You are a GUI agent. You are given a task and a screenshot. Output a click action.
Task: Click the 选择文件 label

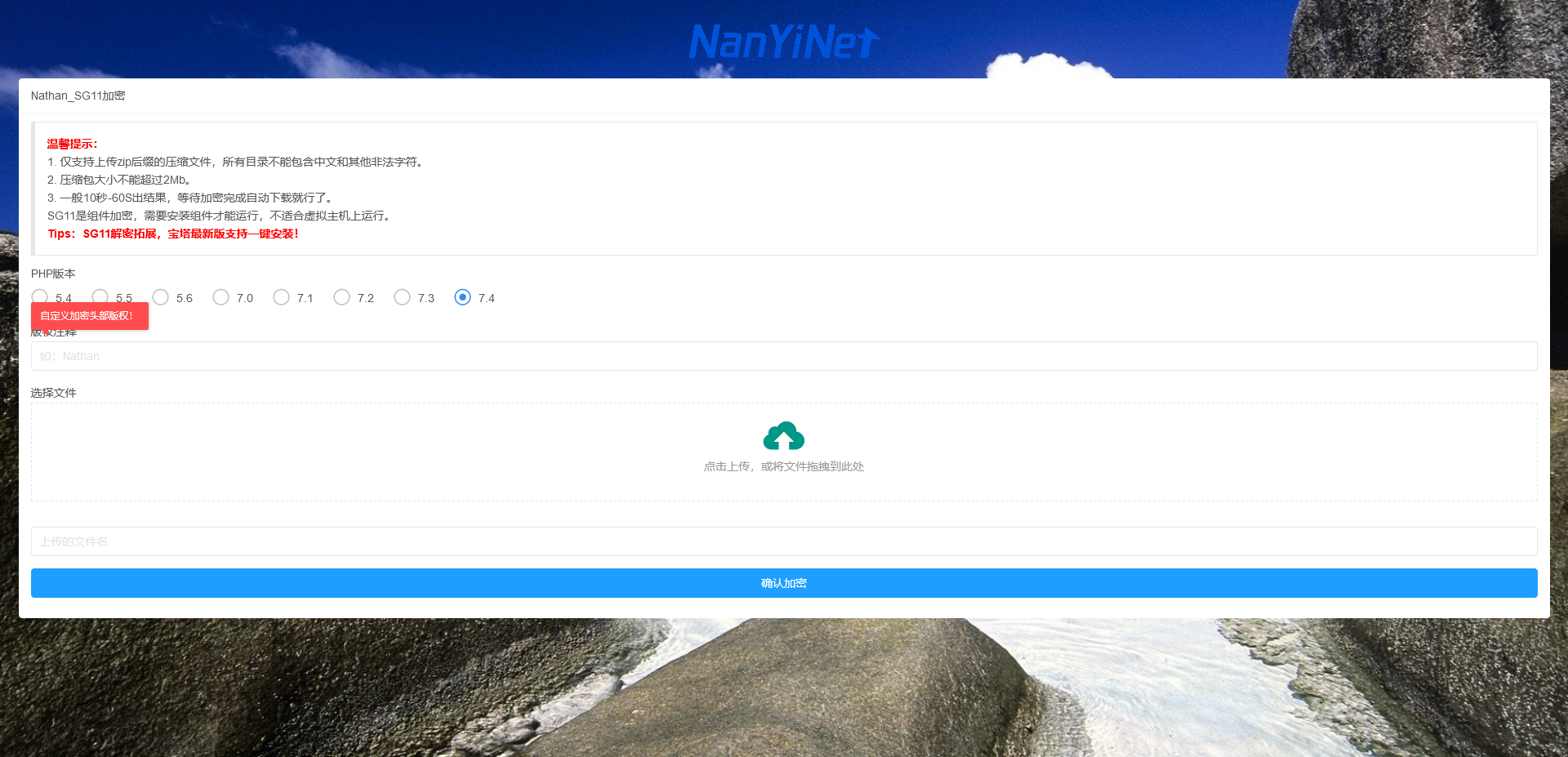coord(54,393)
